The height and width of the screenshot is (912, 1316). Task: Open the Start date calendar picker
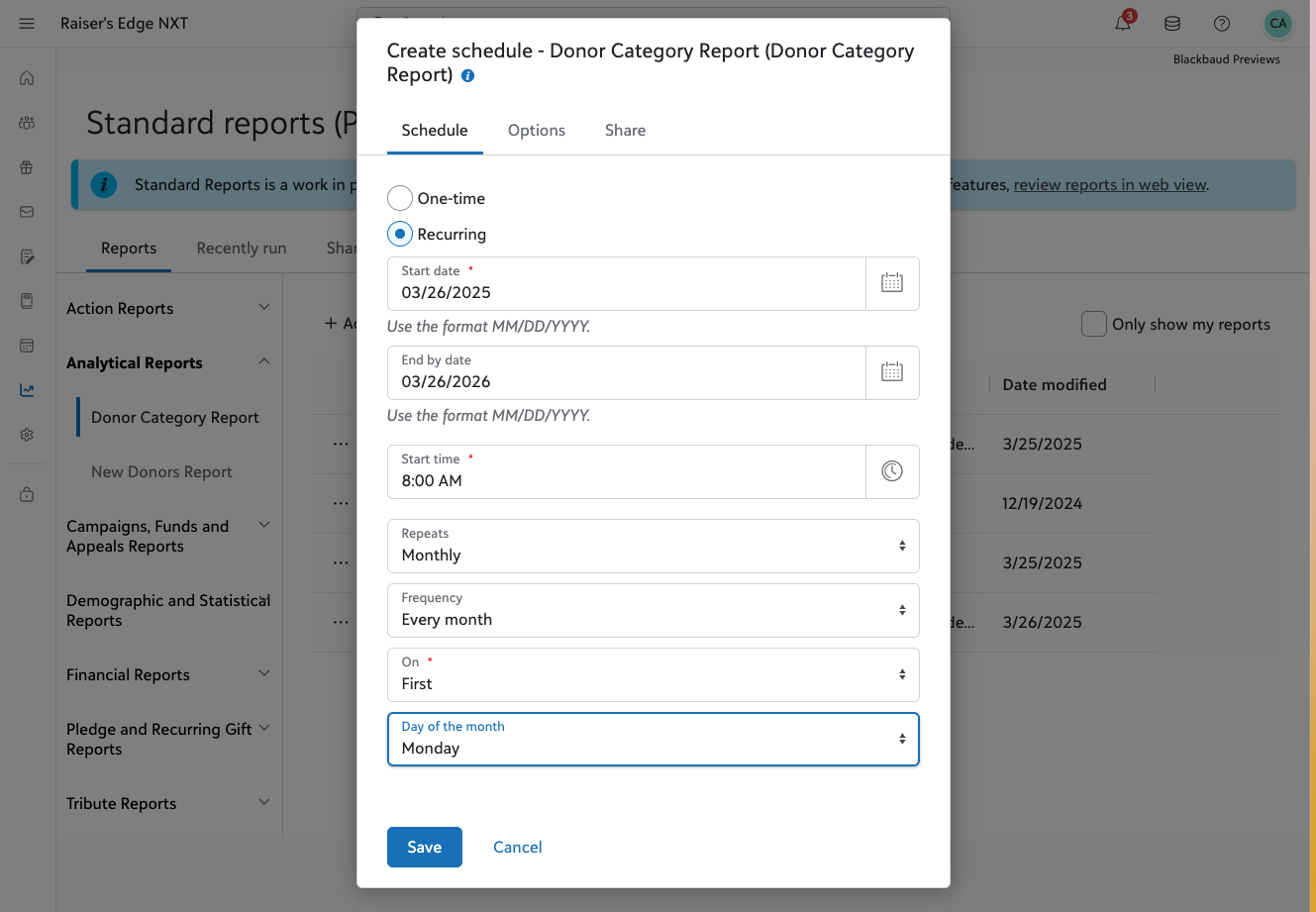coord(892,283)
